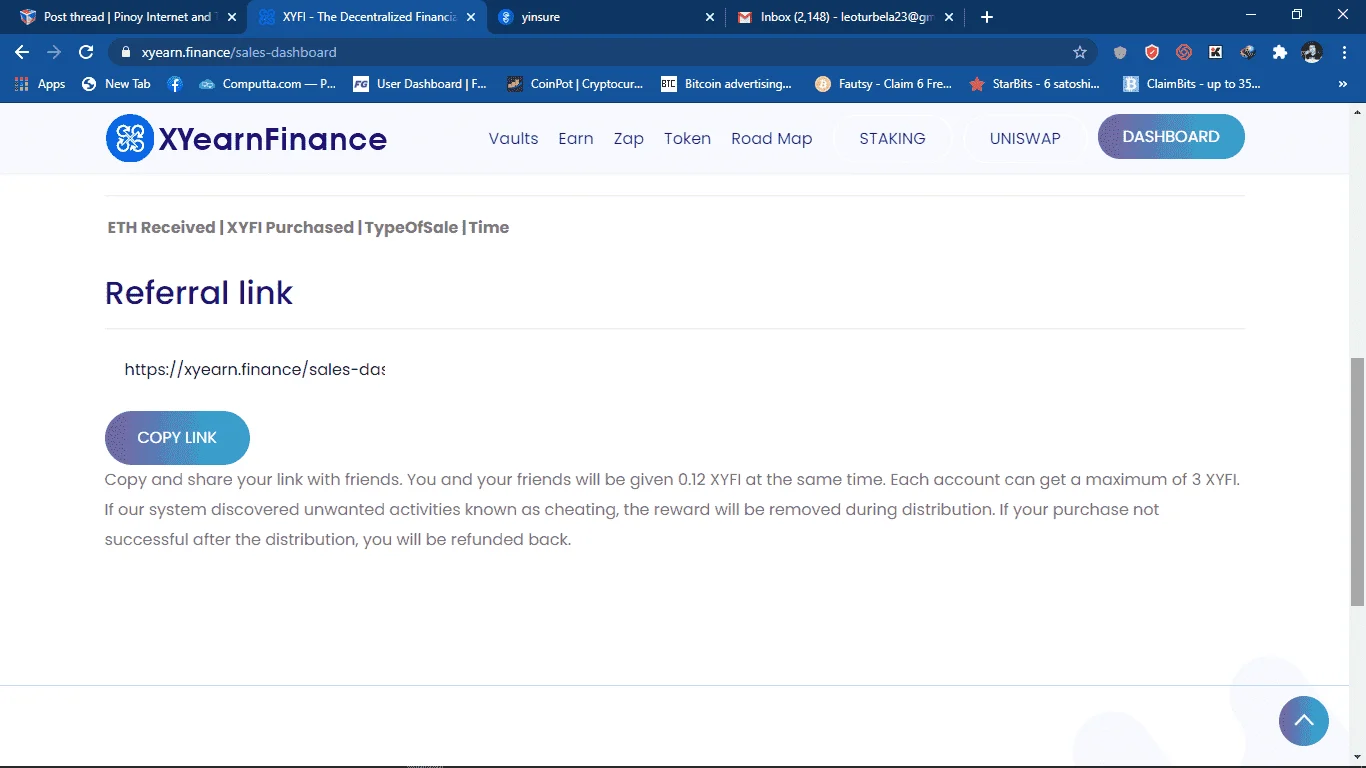Screen dimensions: 1366x768
Task: Open the Apps bookmark shortcut
Action: pos(40,84)
